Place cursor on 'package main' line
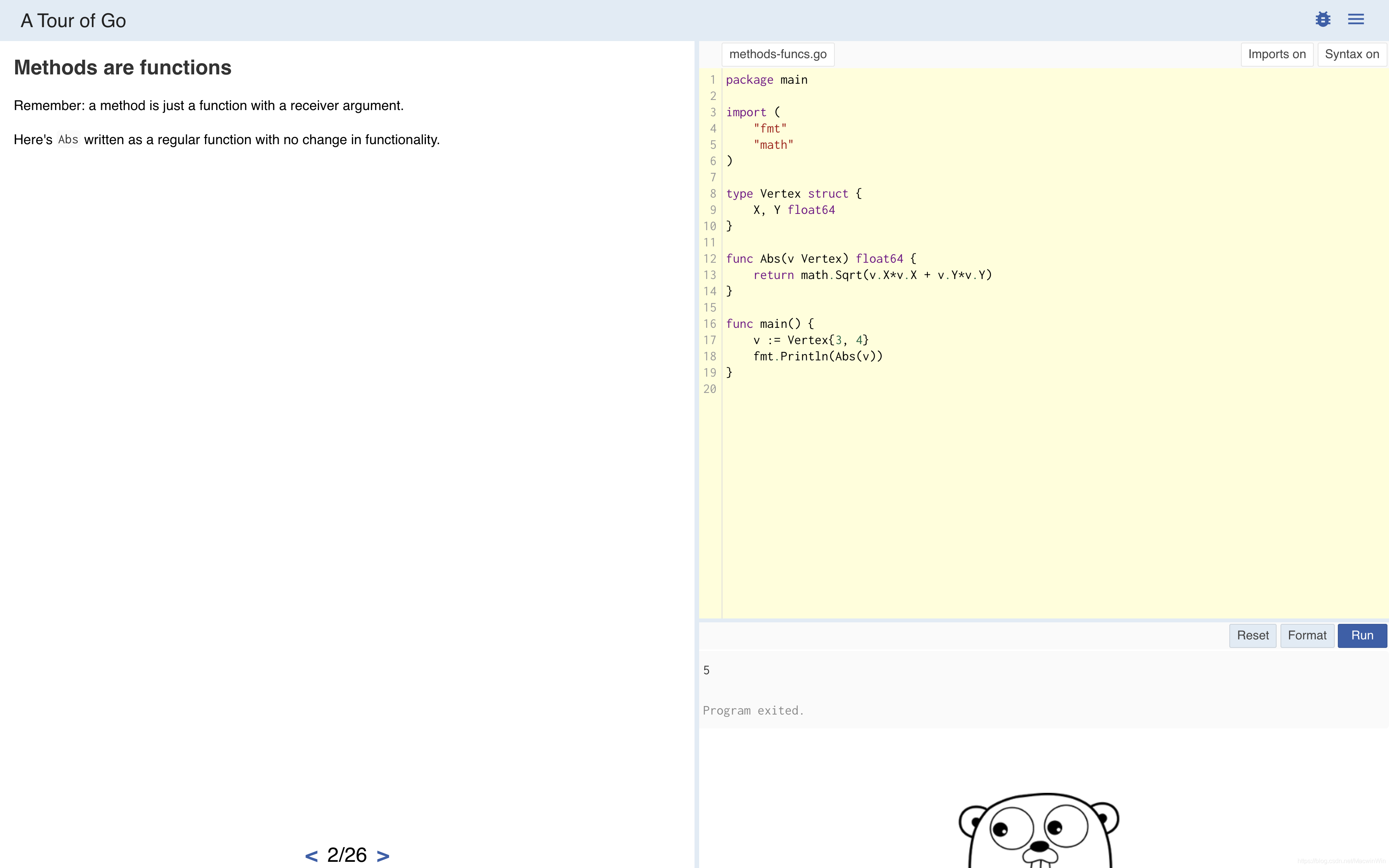 pyautogui.click(x=766, y=80)
